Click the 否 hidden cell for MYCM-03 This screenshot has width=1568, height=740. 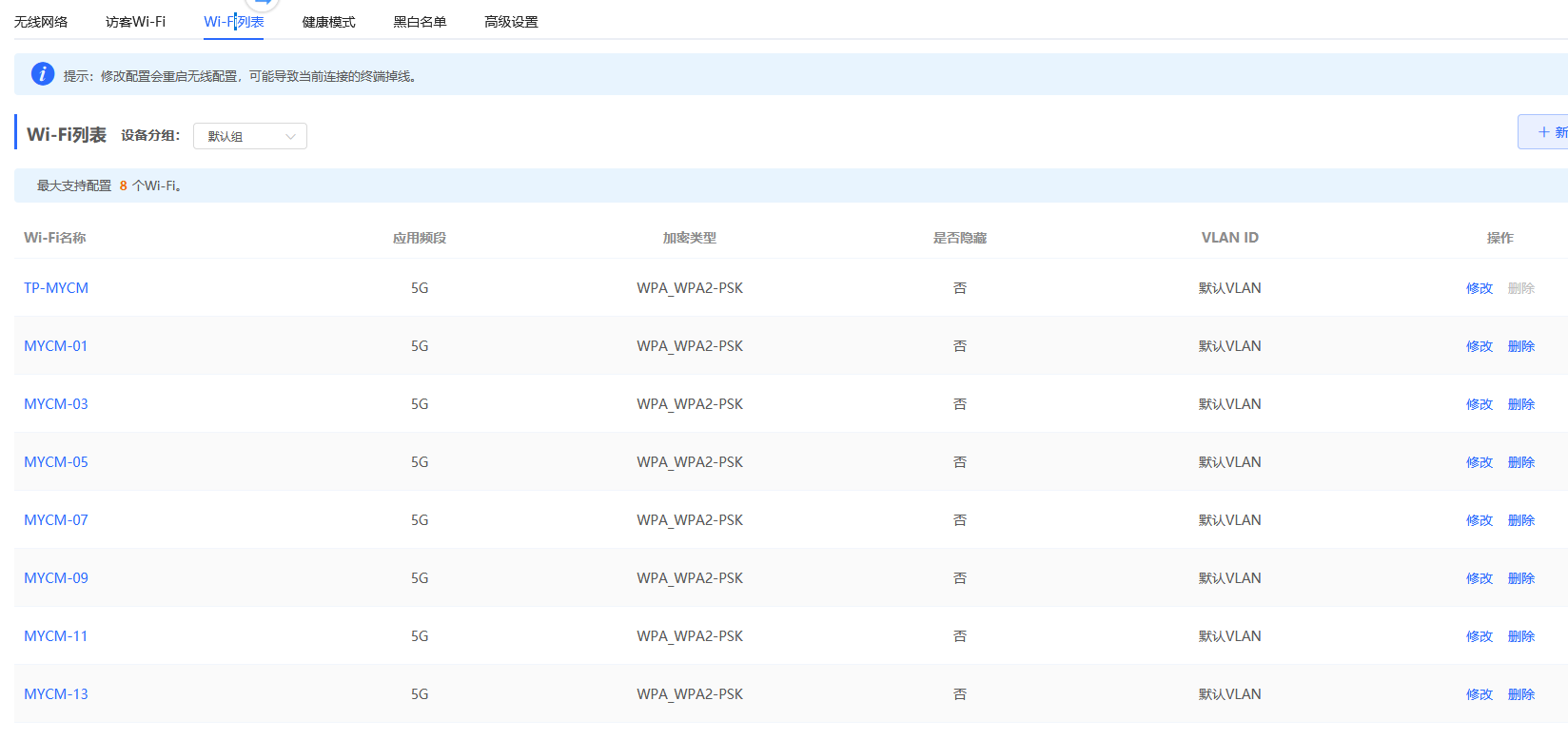pos(960,404)
